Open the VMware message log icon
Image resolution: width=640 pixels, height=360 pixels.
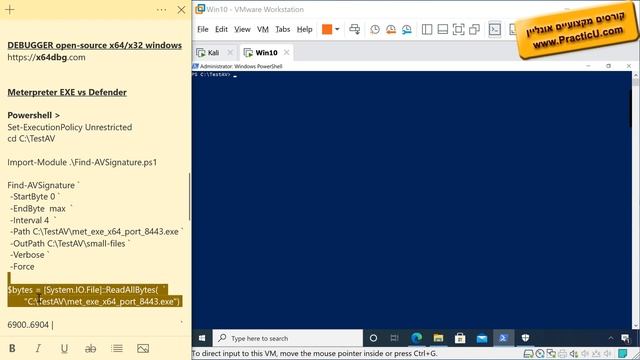pos(622,353)
